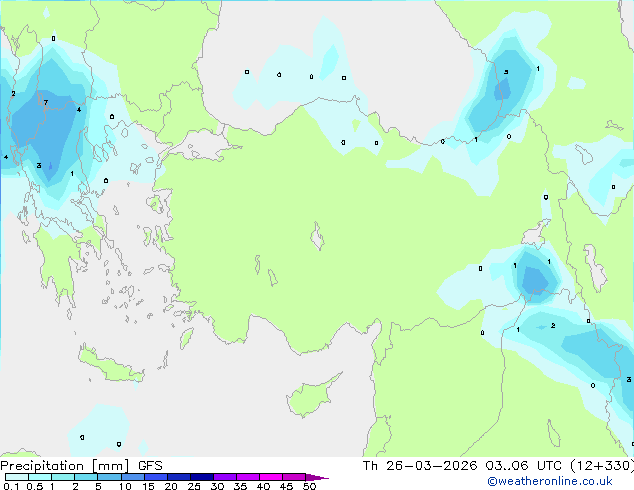Click the 45–50 mm legend color swatch

tap(294, 477)
